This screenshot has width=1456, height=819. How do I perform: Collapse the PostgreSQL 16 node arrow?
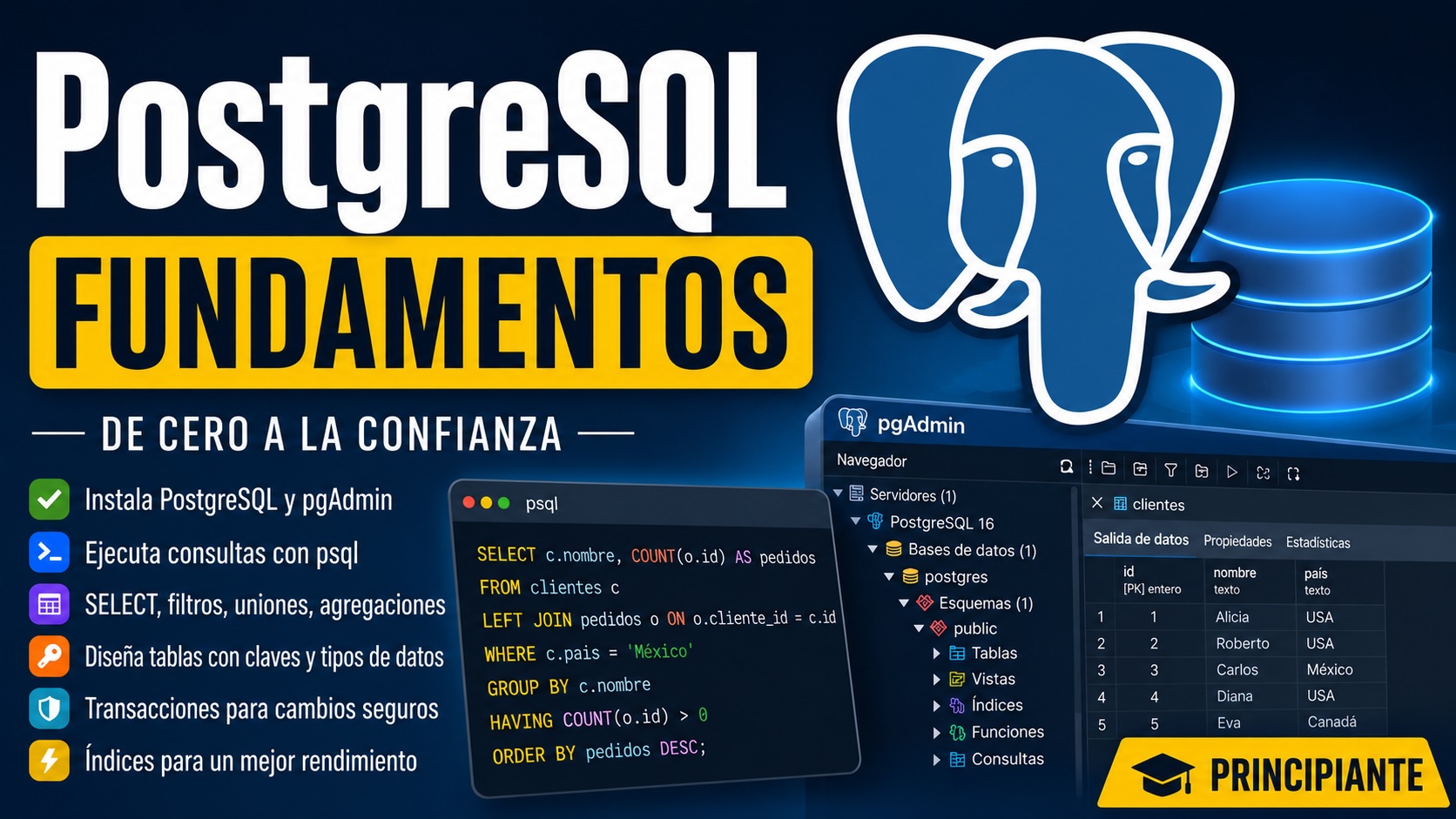click(x=856, y=520)
